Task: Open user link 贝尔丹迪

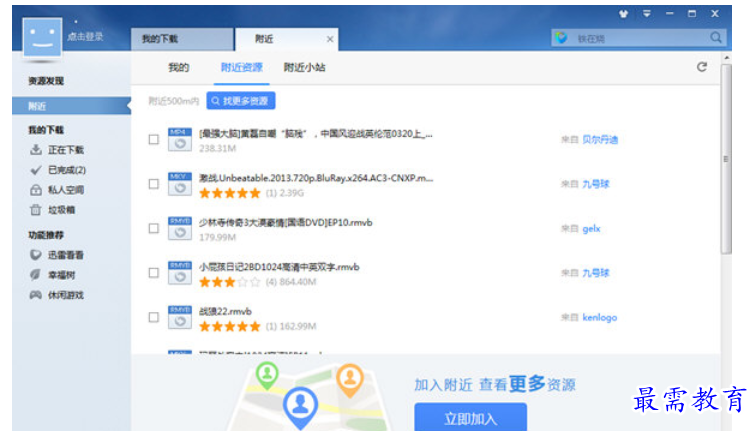Action: click(x=600, y=140)
